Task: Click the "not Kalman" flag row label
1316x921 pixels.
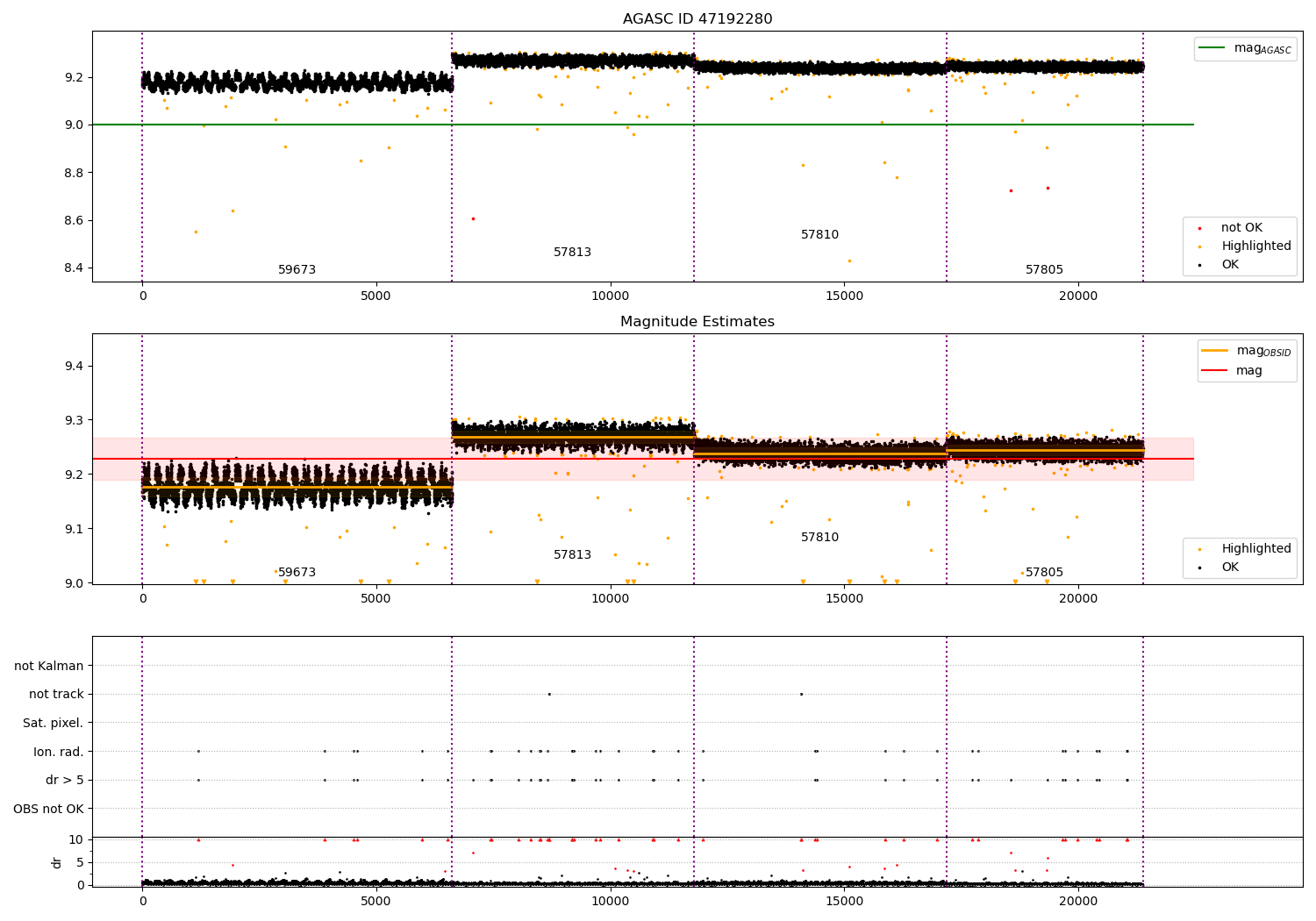Action: click(x=49, y=666)
